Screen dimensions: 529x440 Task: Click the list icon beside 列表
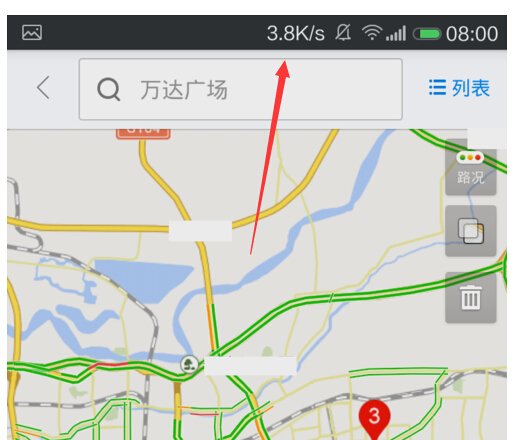(437, 87)
